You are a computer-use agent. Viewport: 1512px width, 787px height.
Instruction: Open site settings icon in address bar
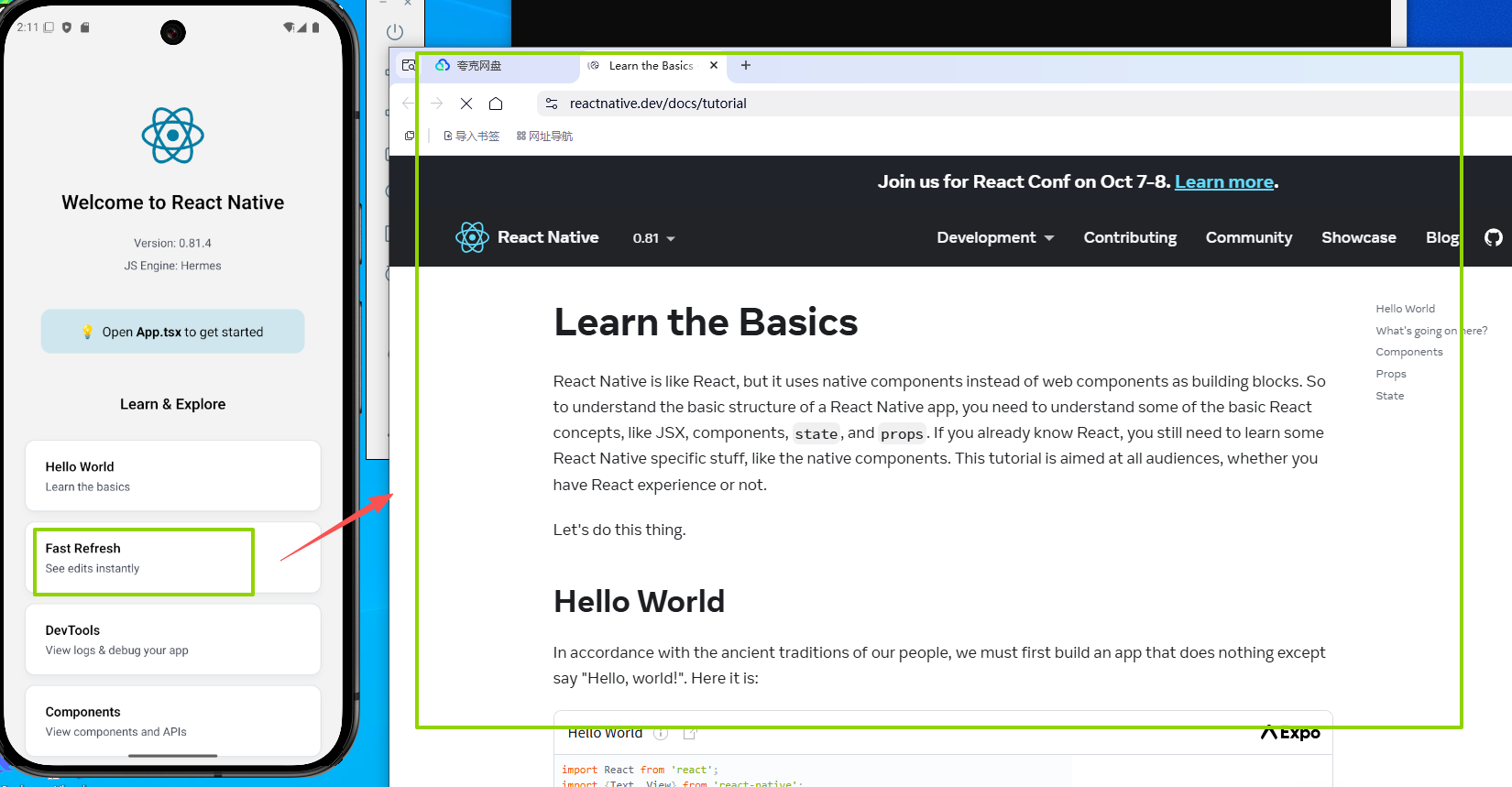[552, 104]
